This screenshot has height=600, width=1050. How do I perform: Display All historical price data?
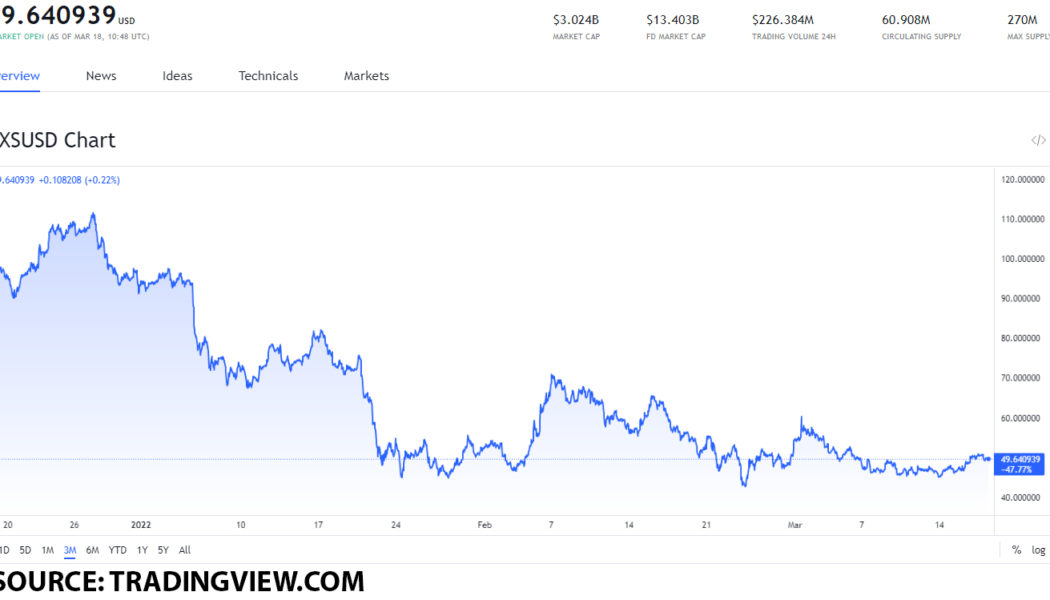pyautogui.click(x=184, y=550)
